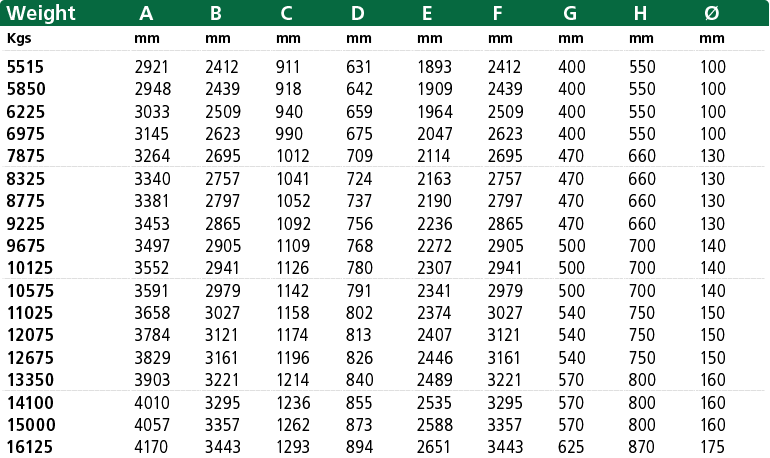The width and height of the screenshot is (770, 458).
Task: Click the 16125 weight entry
Action: click(29, 447)
